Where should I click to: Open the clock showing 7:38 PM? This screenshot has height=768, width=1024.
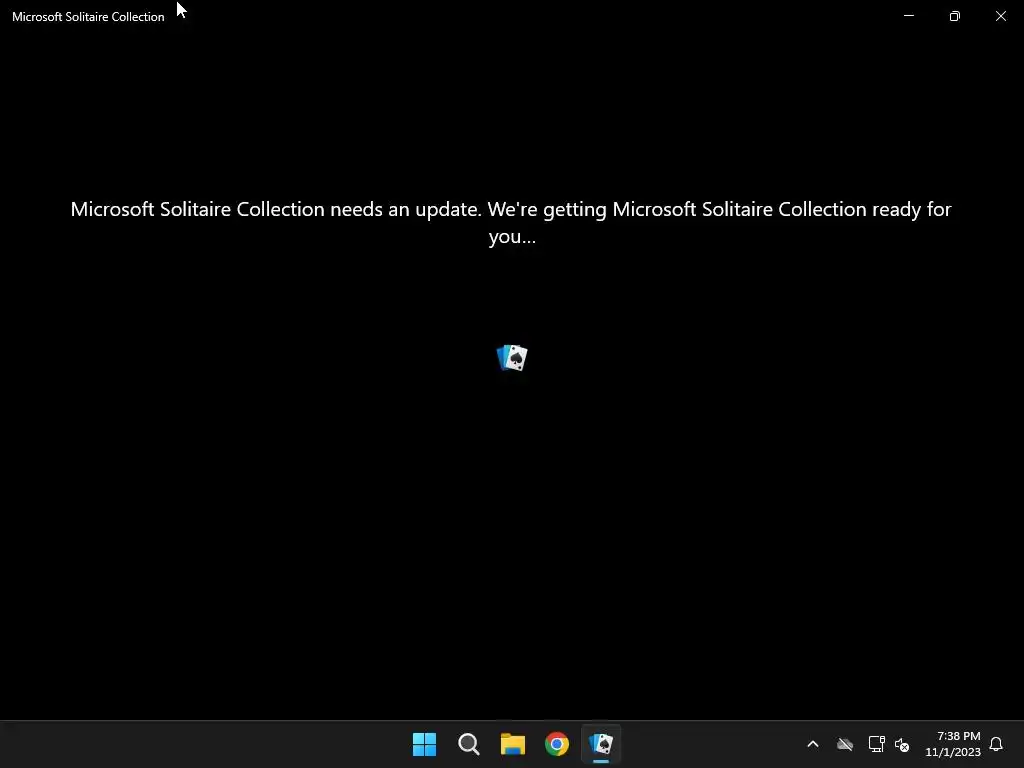click(x=953, y=744)
